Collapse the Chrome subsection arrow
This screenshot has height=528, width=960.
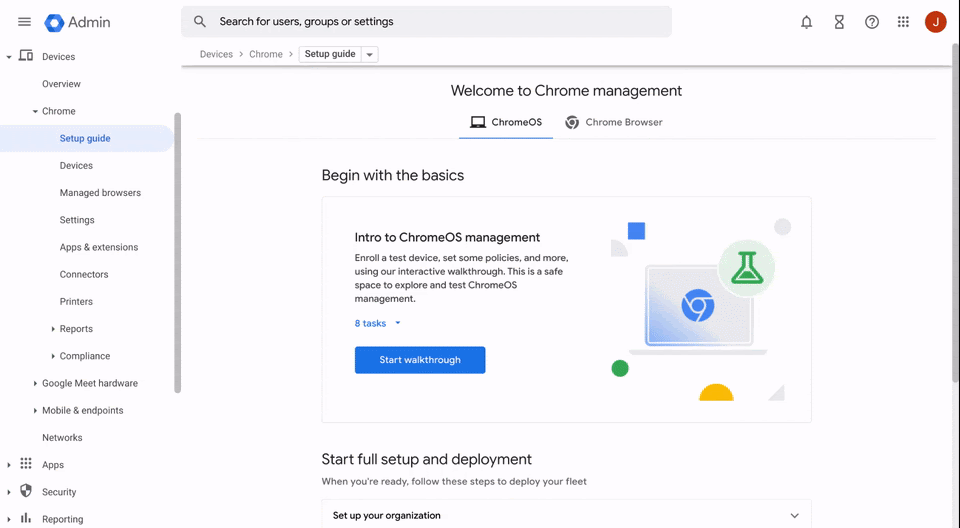[x=35, y=111]
